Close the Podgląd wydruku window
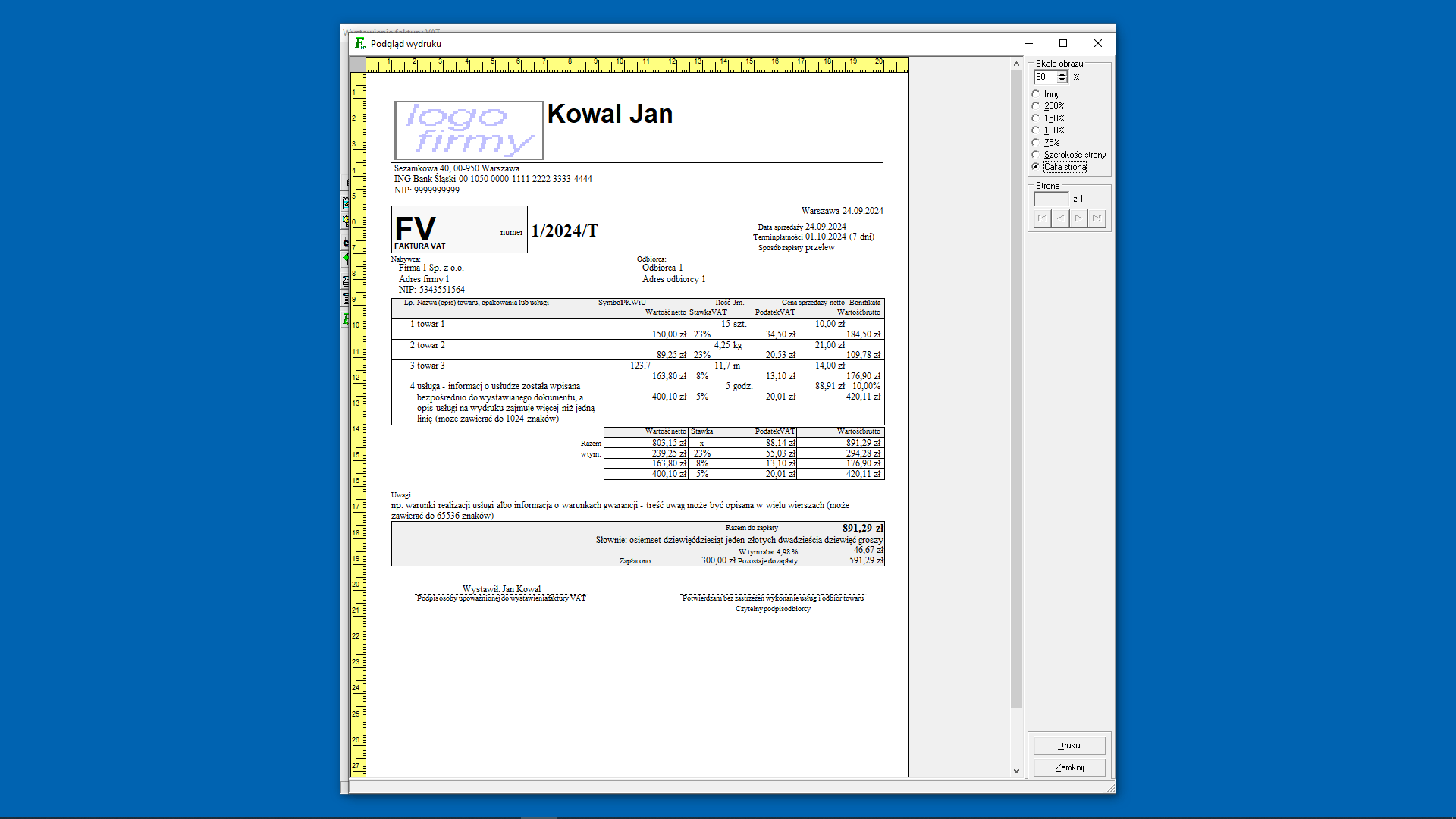Viewport: 1456px width, 819px height. 1097,44
